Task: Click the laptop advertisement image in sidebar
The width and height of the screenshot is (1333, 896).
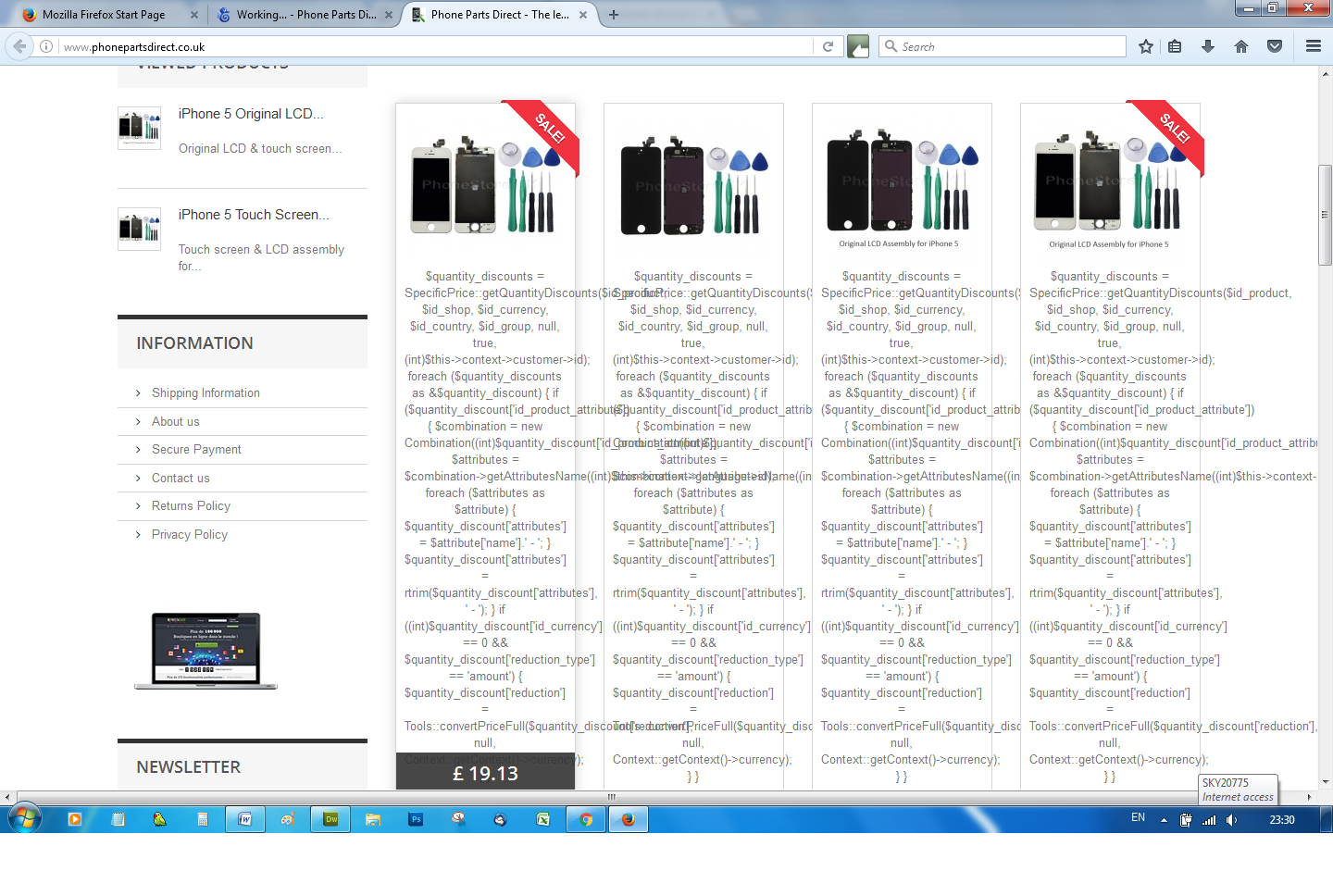Action: pos(206,651)
